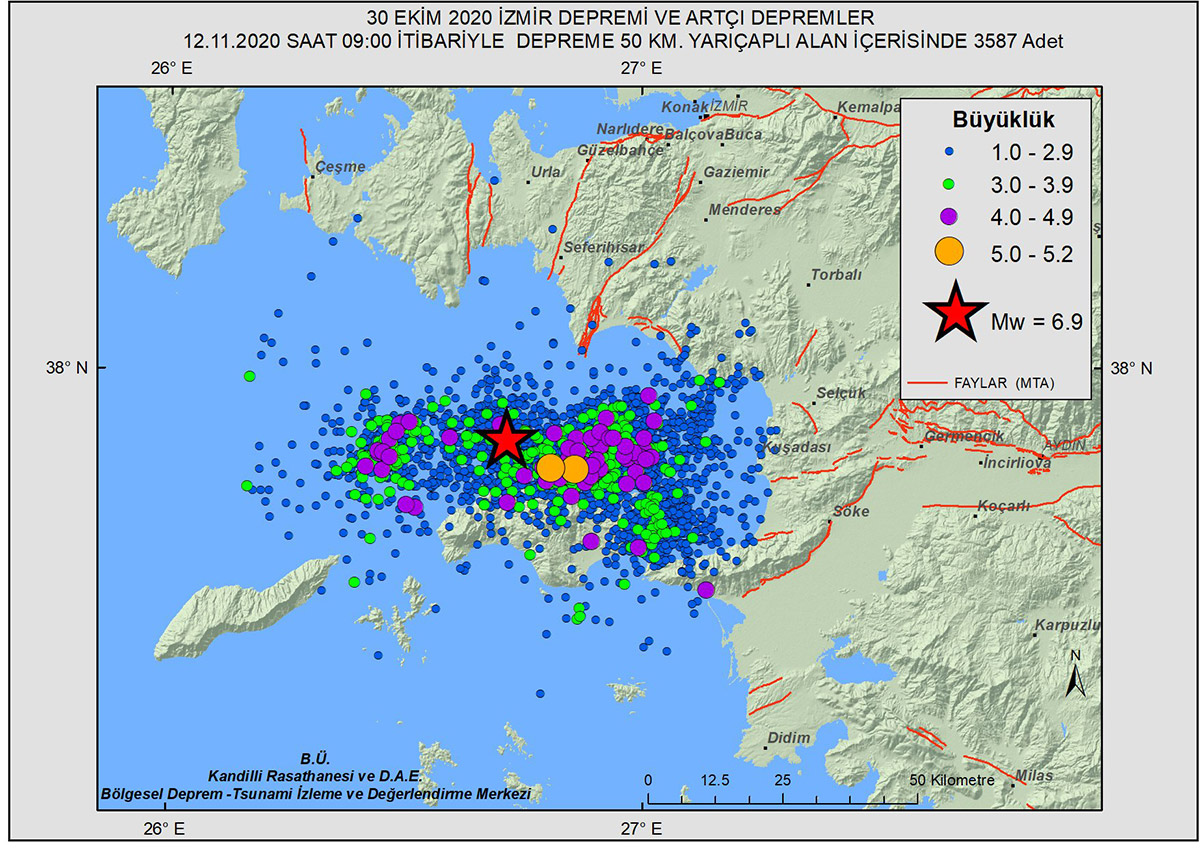Click the Didim town label
Viewport: 1200px width, 849px height.
coord(789,738)
